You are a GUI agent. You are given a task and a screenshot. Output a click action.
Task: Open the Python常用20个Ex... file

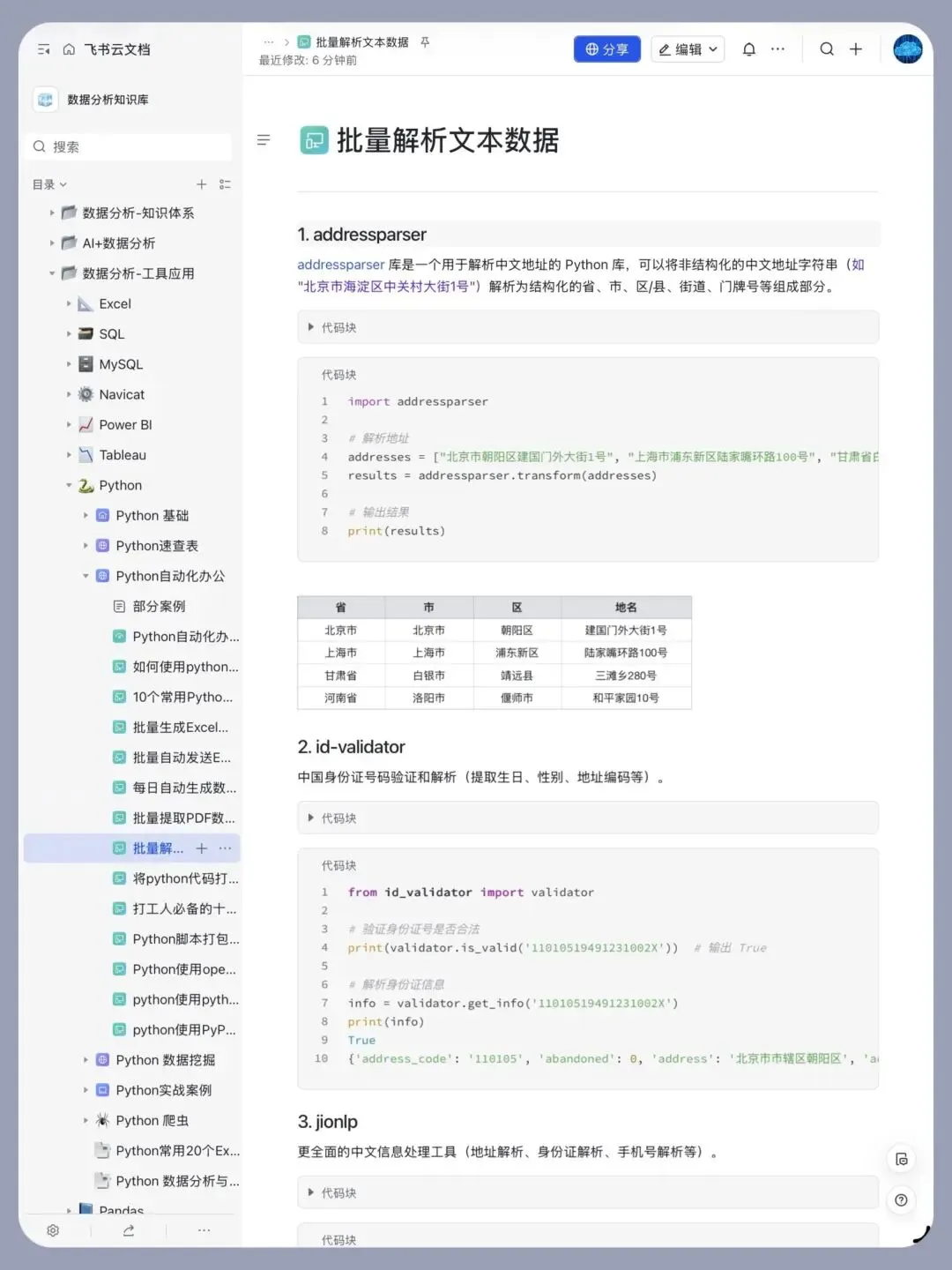177,1151
